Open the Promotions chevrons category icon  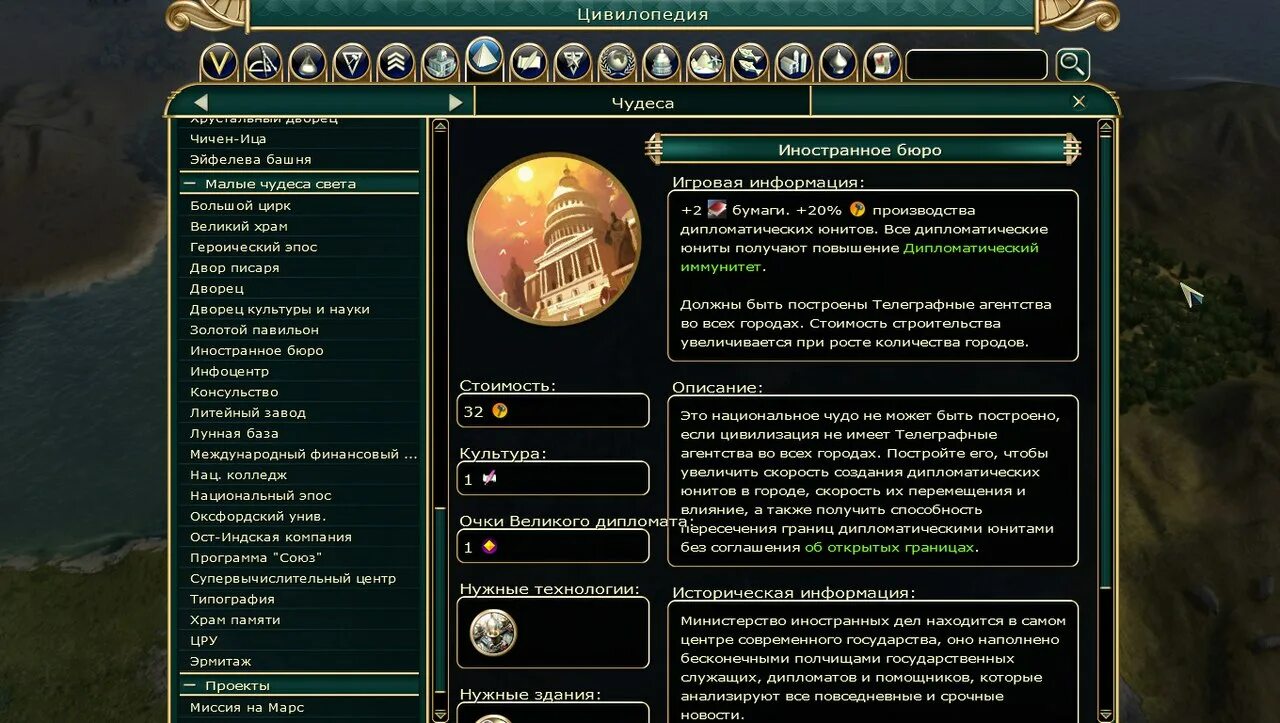396,63
